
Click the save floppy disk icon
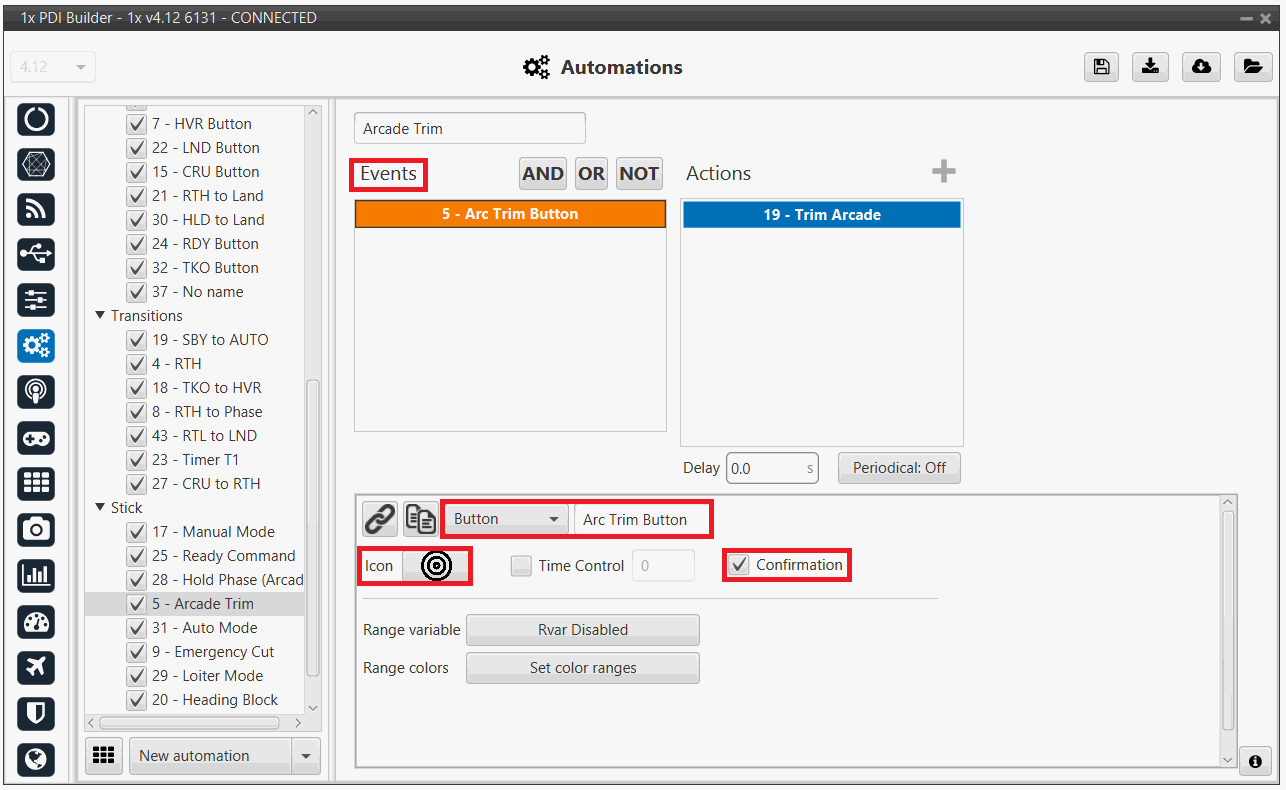pos(1101,67)
